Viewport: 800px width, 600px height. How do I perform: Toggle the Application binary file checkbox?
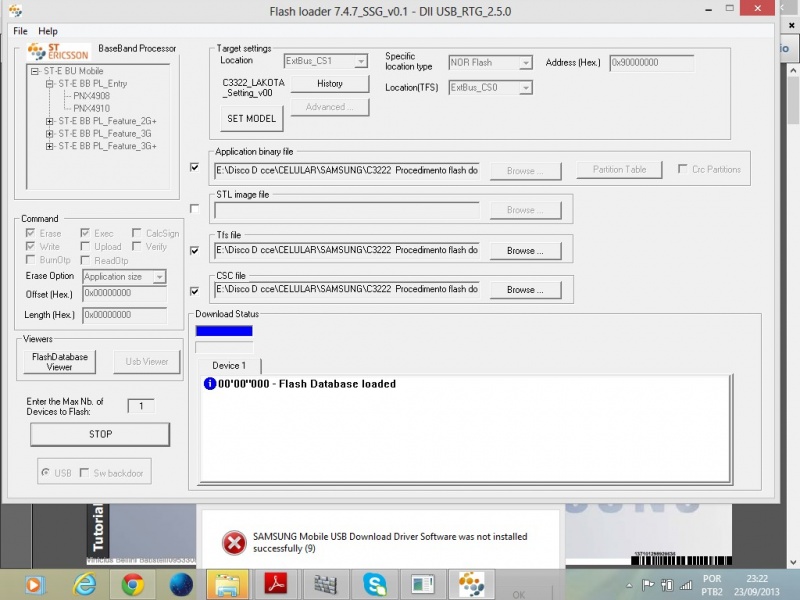(x=194, y=167)
